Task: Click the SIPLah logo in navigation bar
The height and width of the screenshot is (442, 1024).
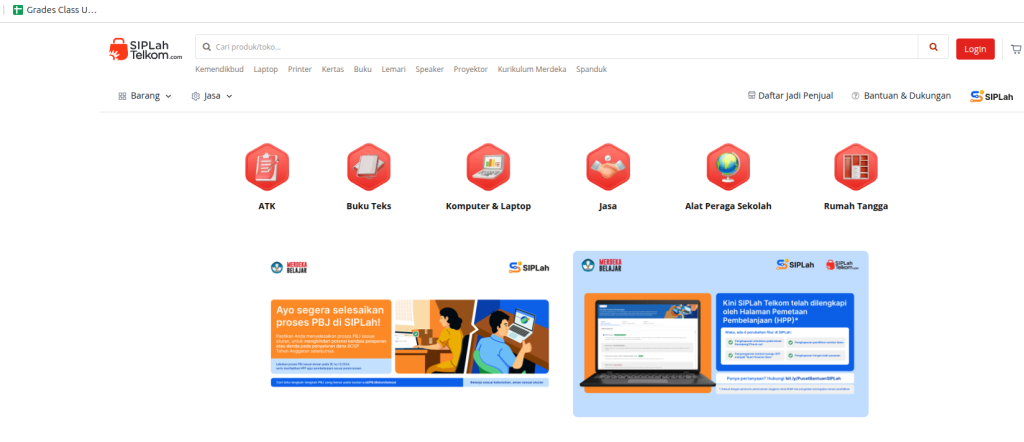Action: tap(991, 97)
